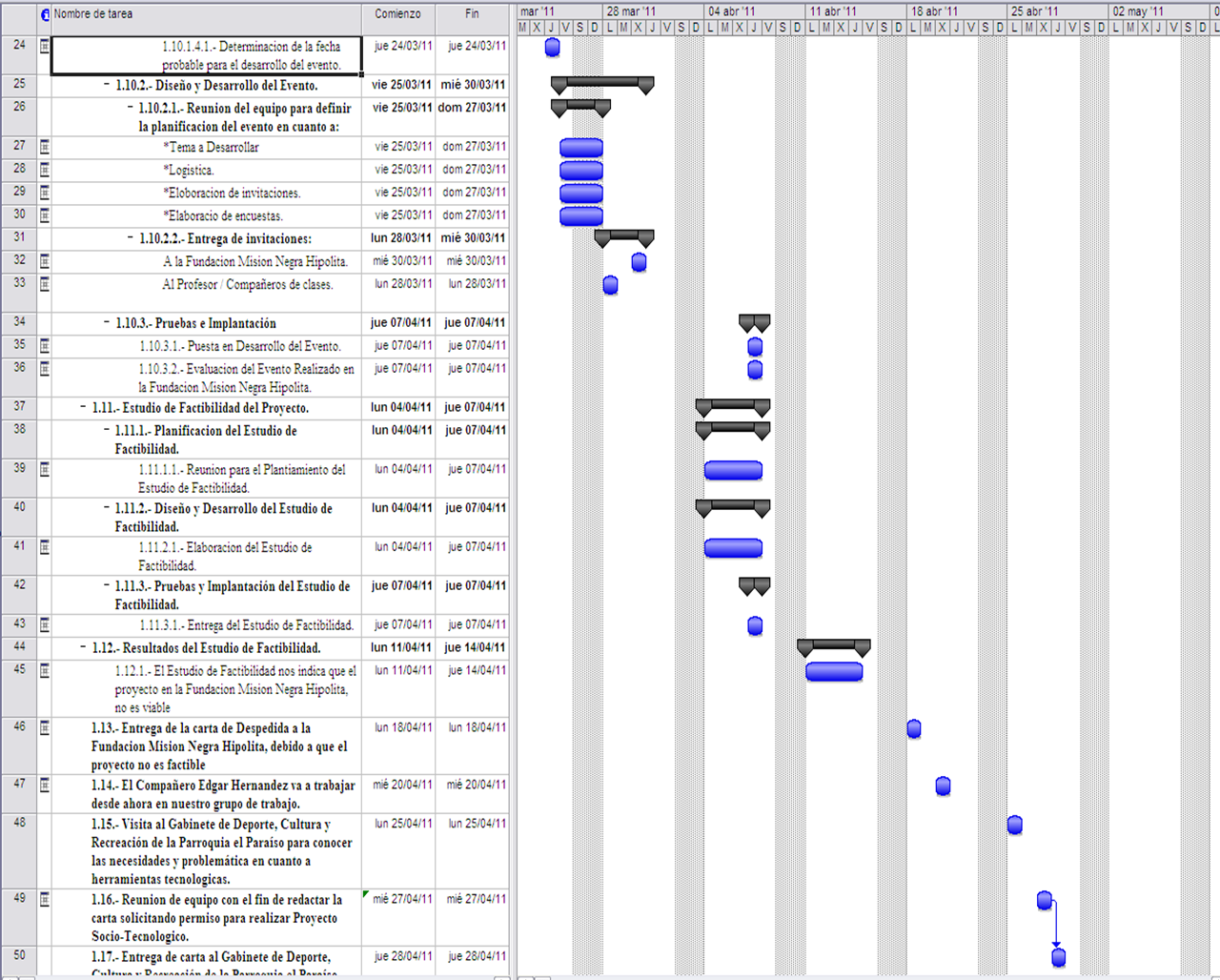Collapse 1.10.2.1 Reunion del equipo summary task

[x=130, y=109]
